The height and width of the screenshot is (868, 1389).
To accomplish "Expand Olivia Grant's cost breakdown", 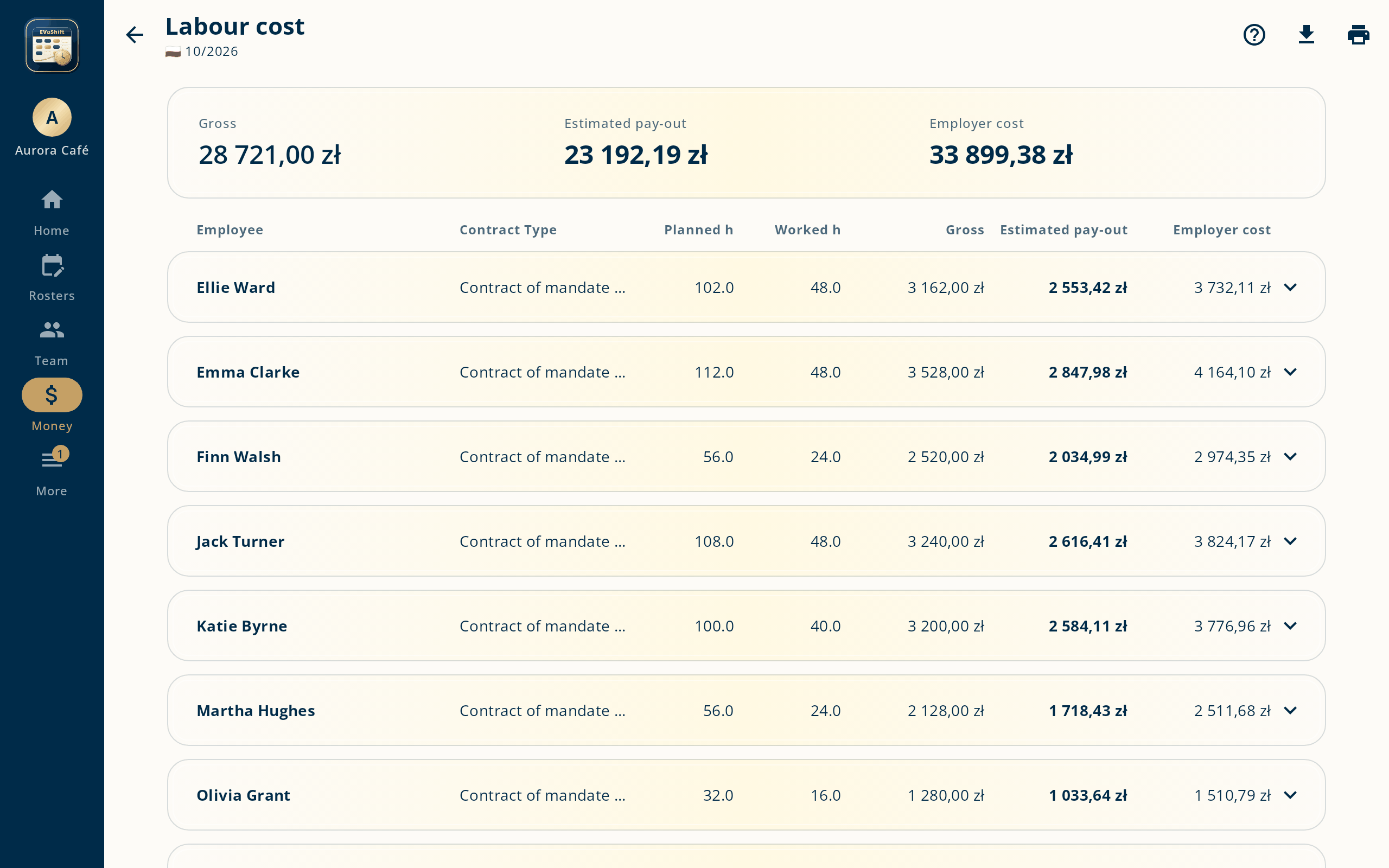I will click(1290, 795).
